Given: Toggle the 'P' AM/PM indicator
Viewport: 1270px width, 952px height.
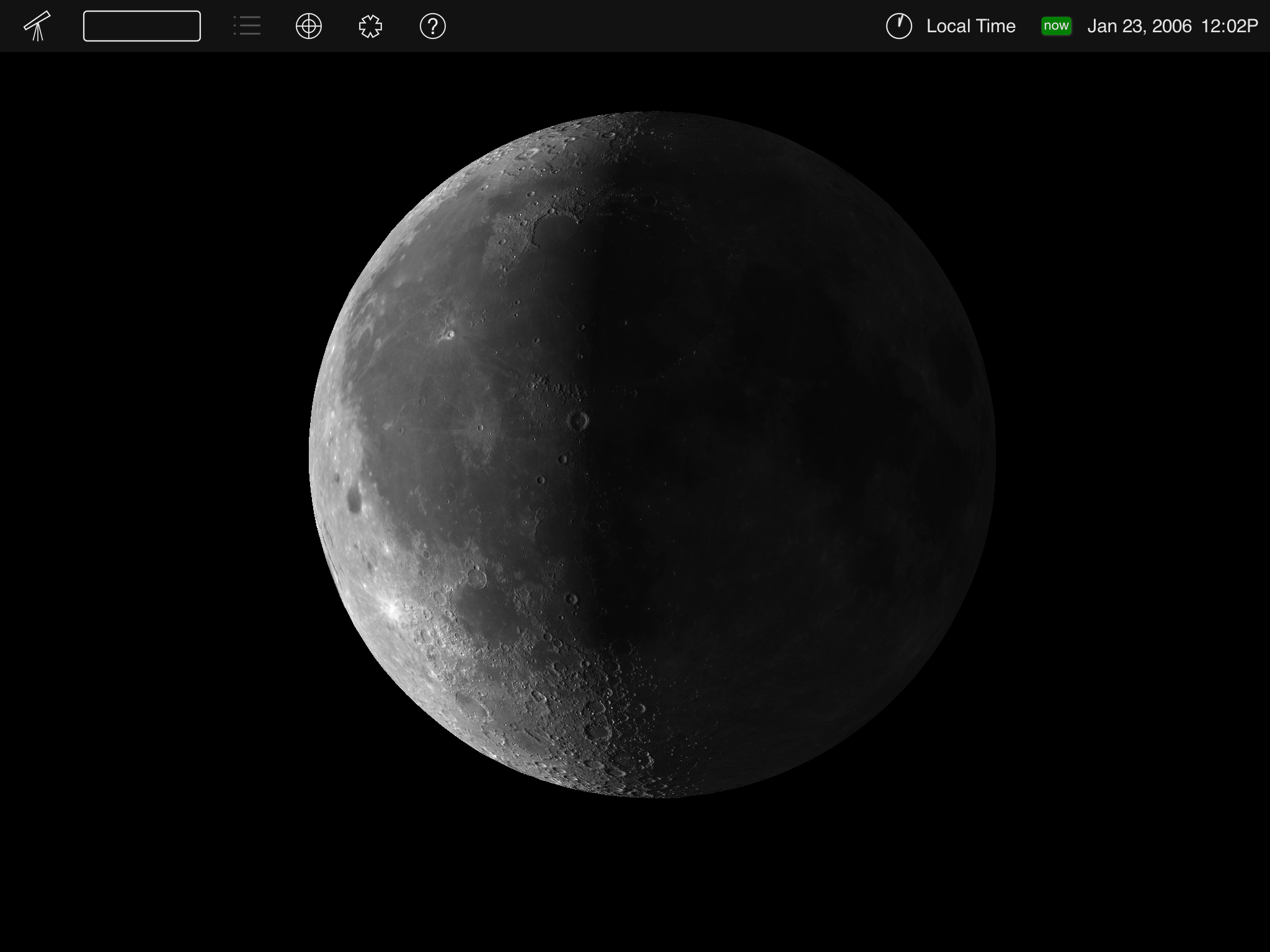Looking at the screenshot, I should [1252, 26].
